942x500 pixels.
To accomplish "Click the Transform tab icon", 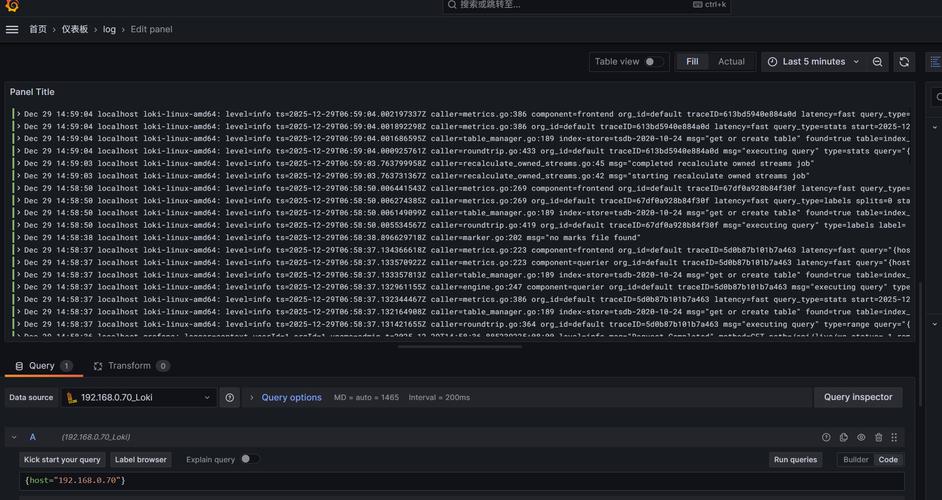I will click(98, 366).
